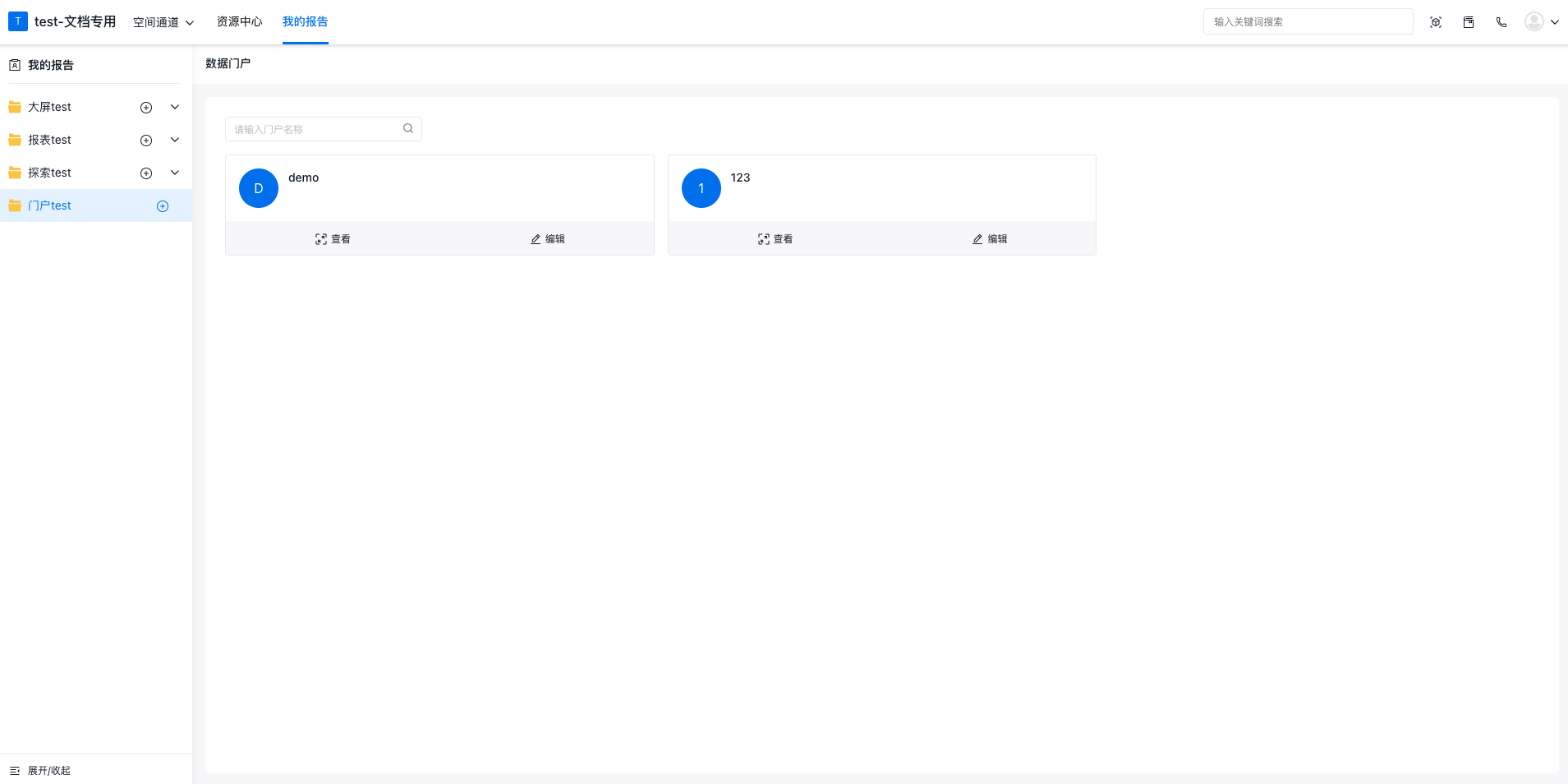Select the 报表test folder
The width and height of the screenshot is (1568, 784).
[x=49, y=140]
